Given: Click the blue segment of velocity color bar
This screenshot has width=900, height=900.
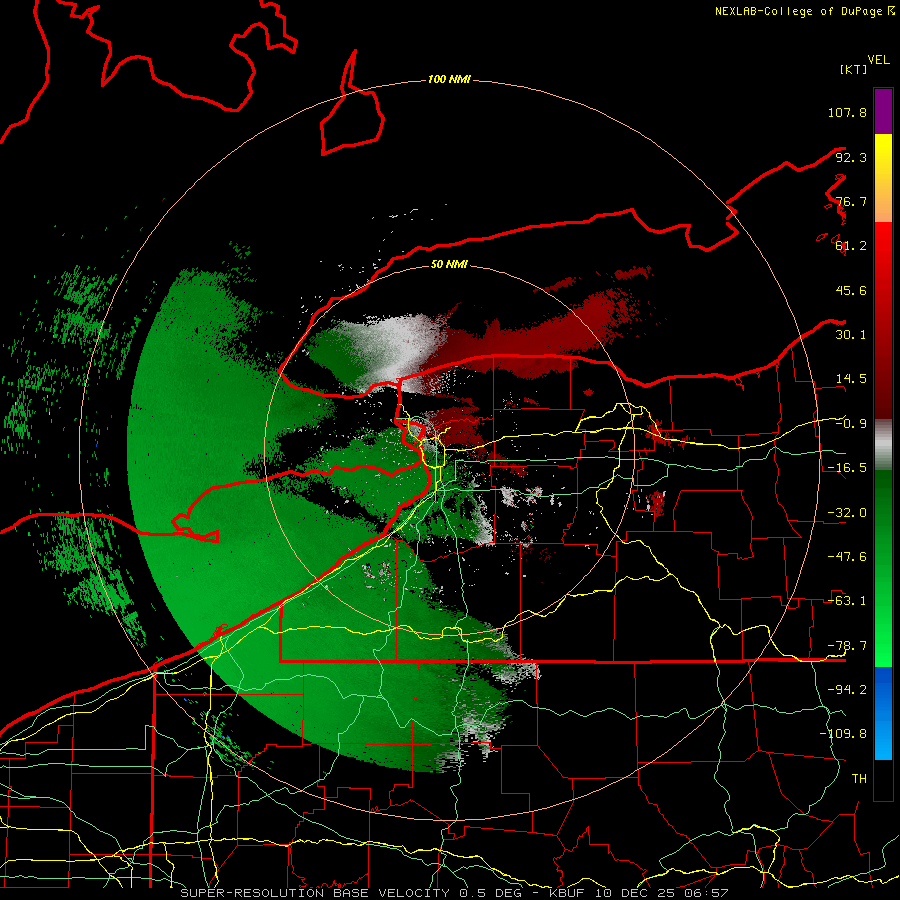Looking at the screenshot, I should [883, 713].
